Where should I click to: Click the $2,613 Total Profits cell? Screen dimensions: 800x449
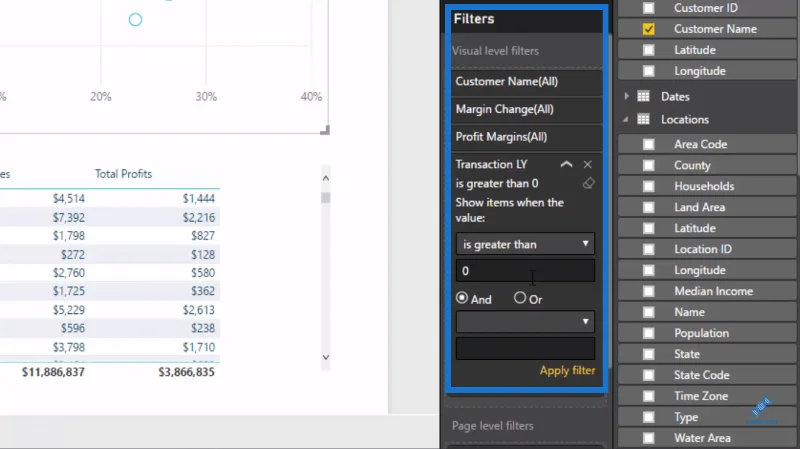point(199,310)
